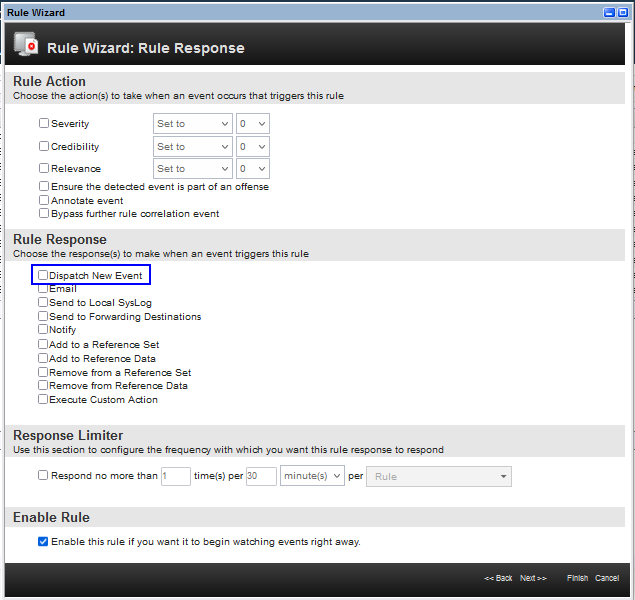Click the interval input field showing 30
Screen dimensions: 635x600
pos(261,476)
